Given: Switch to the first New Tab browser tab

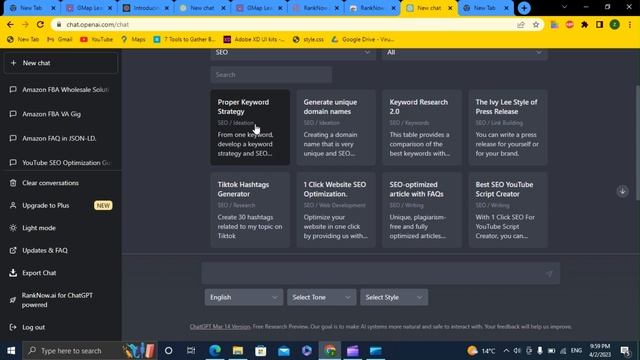Looking at the screenshot, I should 31,8.
